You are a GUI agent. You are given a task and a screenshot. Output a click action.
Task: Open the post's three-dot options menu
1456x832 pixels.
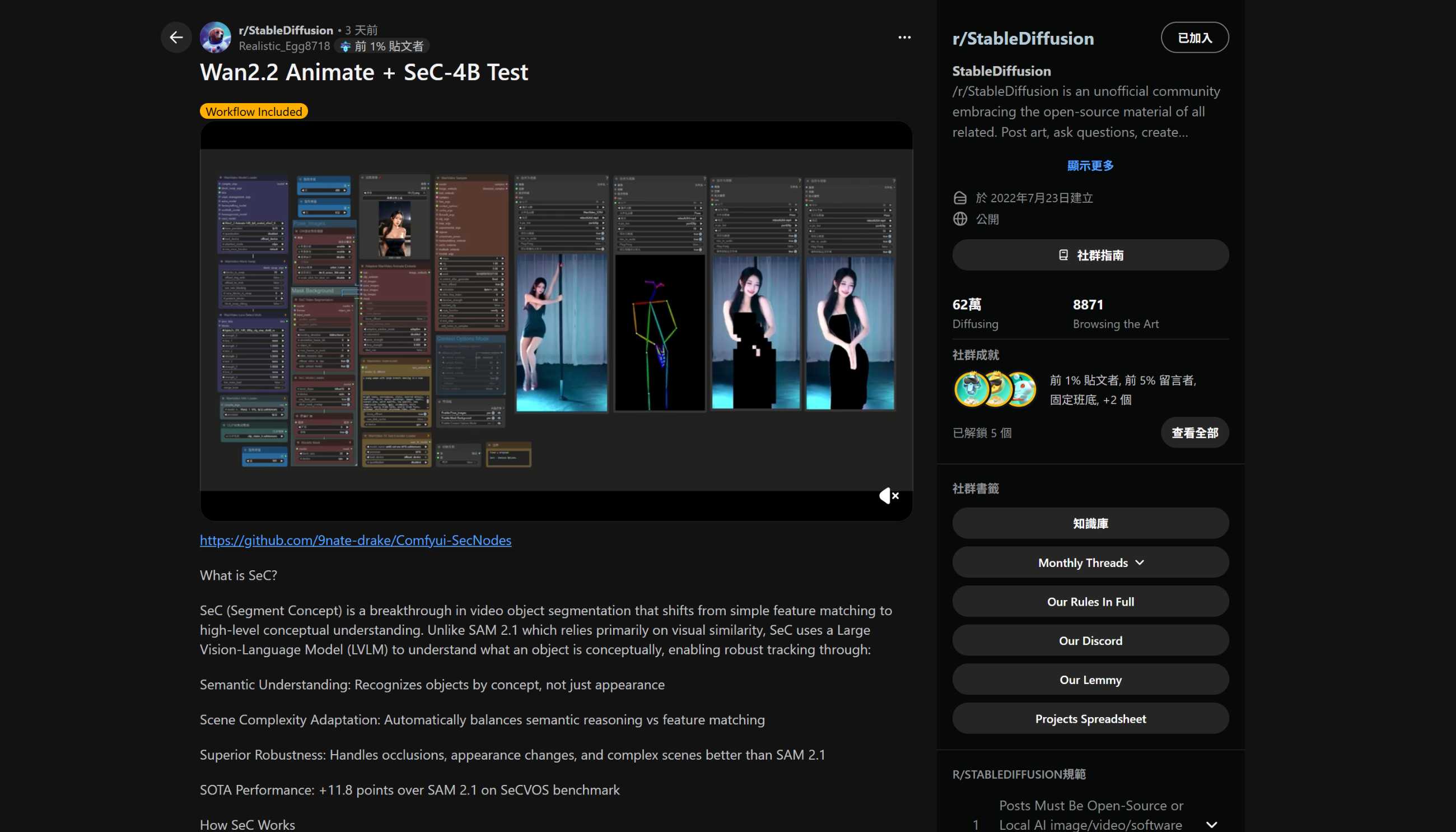904,38
